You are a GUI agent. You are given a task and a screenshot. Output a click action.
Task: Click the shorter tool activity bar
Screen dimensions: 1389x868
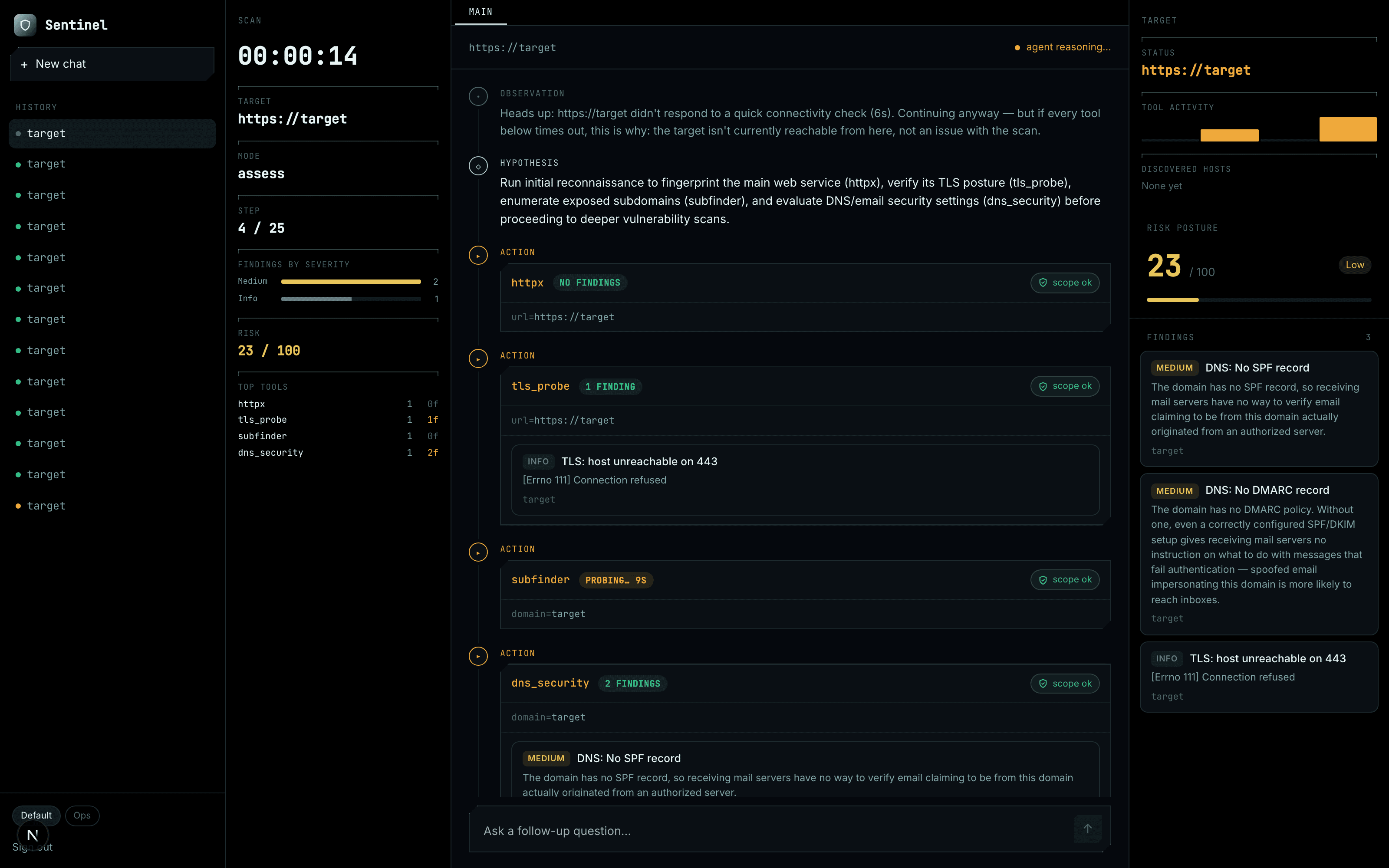point(1229,135)
